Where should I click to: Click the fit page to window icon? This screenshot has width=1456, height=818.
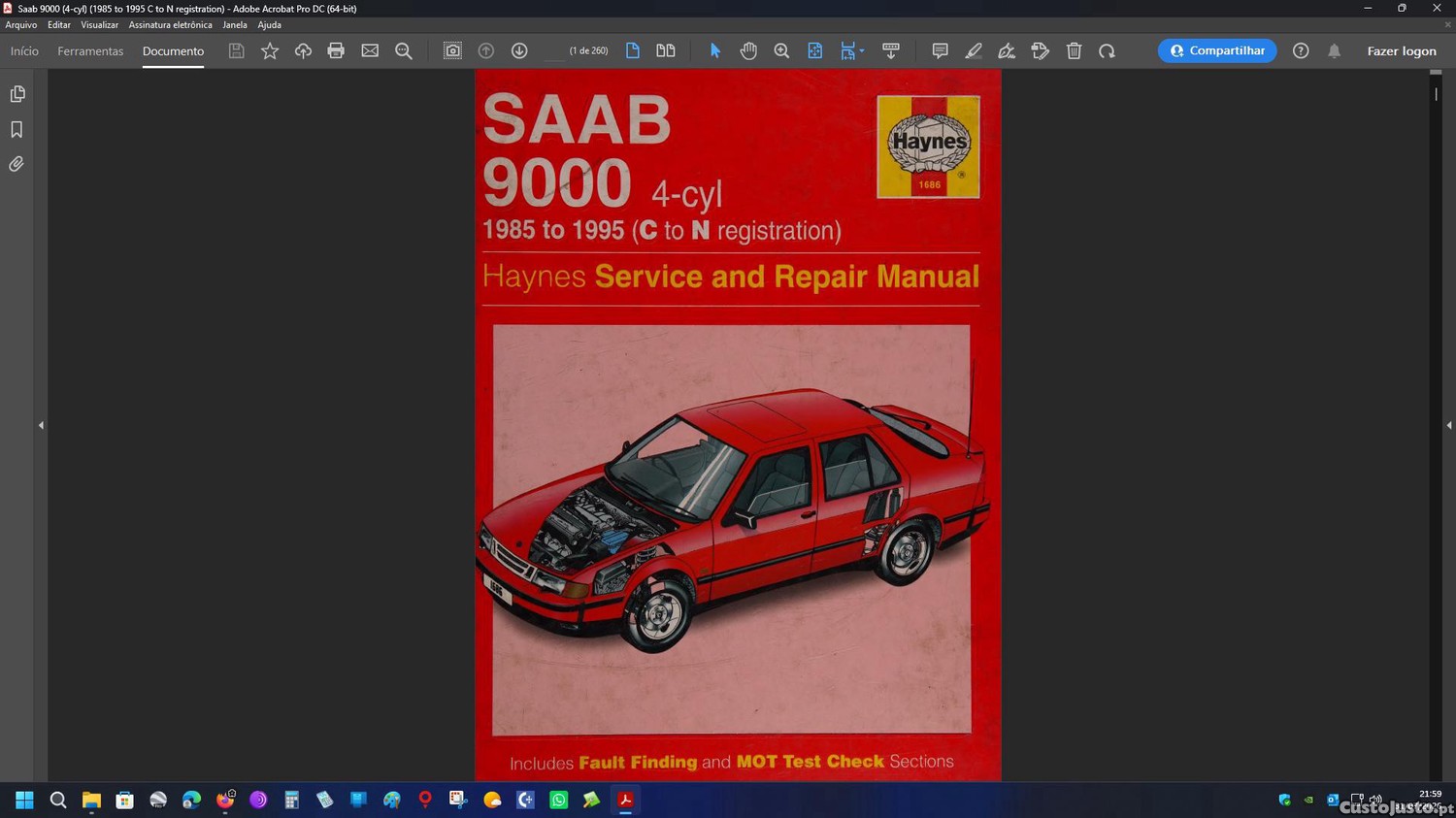pyautogui.click(x=815, y=50)
